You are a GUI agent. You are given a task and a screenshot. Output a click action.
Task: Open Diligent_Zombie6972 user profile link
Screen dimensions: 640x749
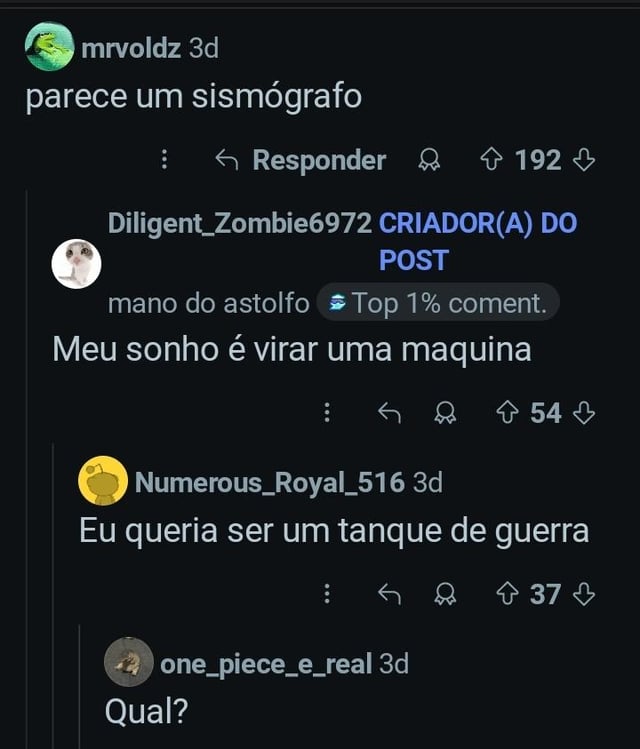(x=239, y=223)
